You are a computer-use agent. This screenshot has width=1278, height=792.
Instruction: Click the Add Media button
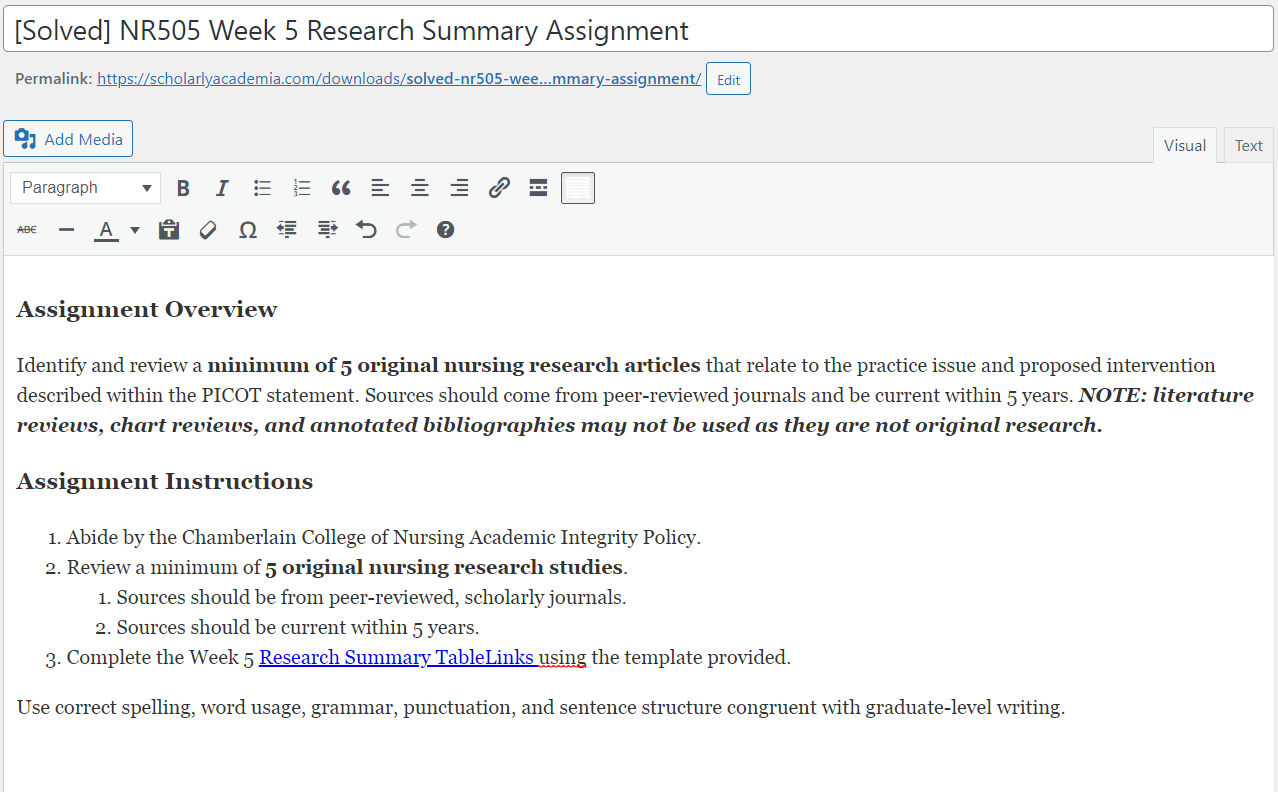[x=68, y=139]
